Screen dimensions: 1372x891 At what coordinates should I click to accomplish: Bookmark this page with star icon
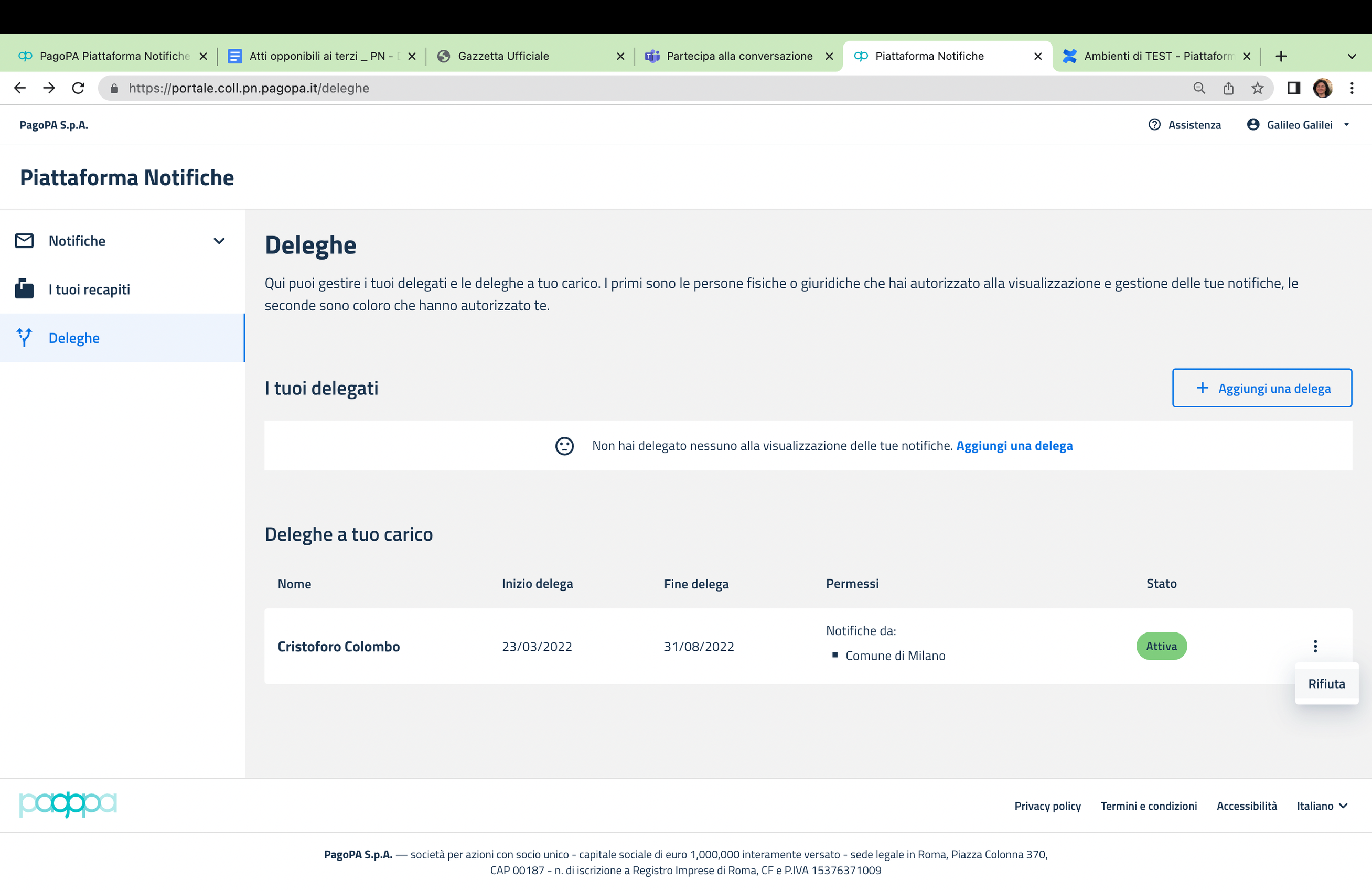[x=1257, y=88]
